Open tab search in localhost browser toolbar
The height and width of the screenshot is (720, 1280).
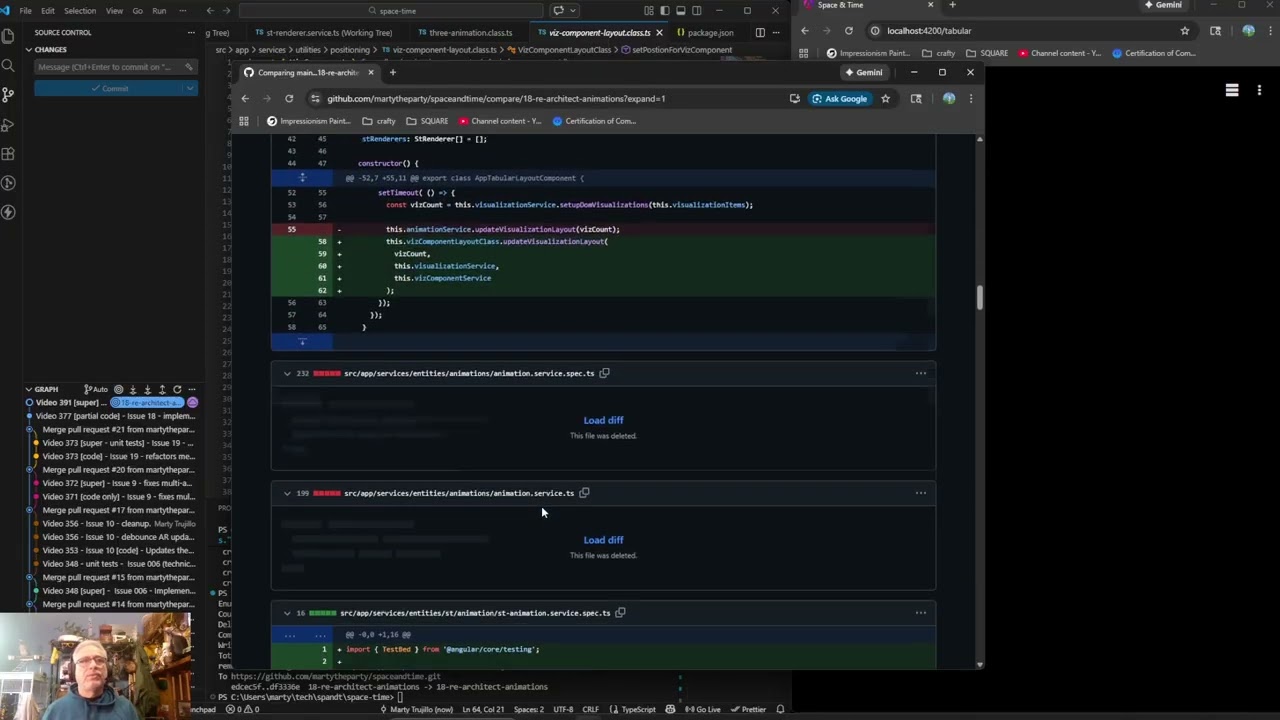(1216, 31)
